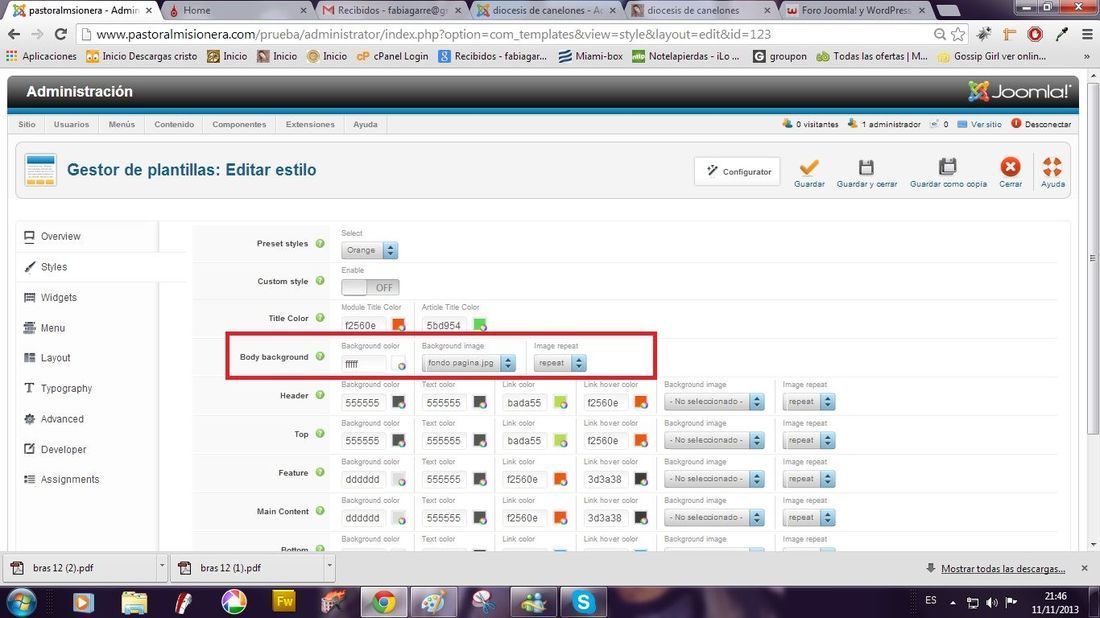Open Body background image dropdown
This screenshot has height=618, width=1100.
coord(469,363)
